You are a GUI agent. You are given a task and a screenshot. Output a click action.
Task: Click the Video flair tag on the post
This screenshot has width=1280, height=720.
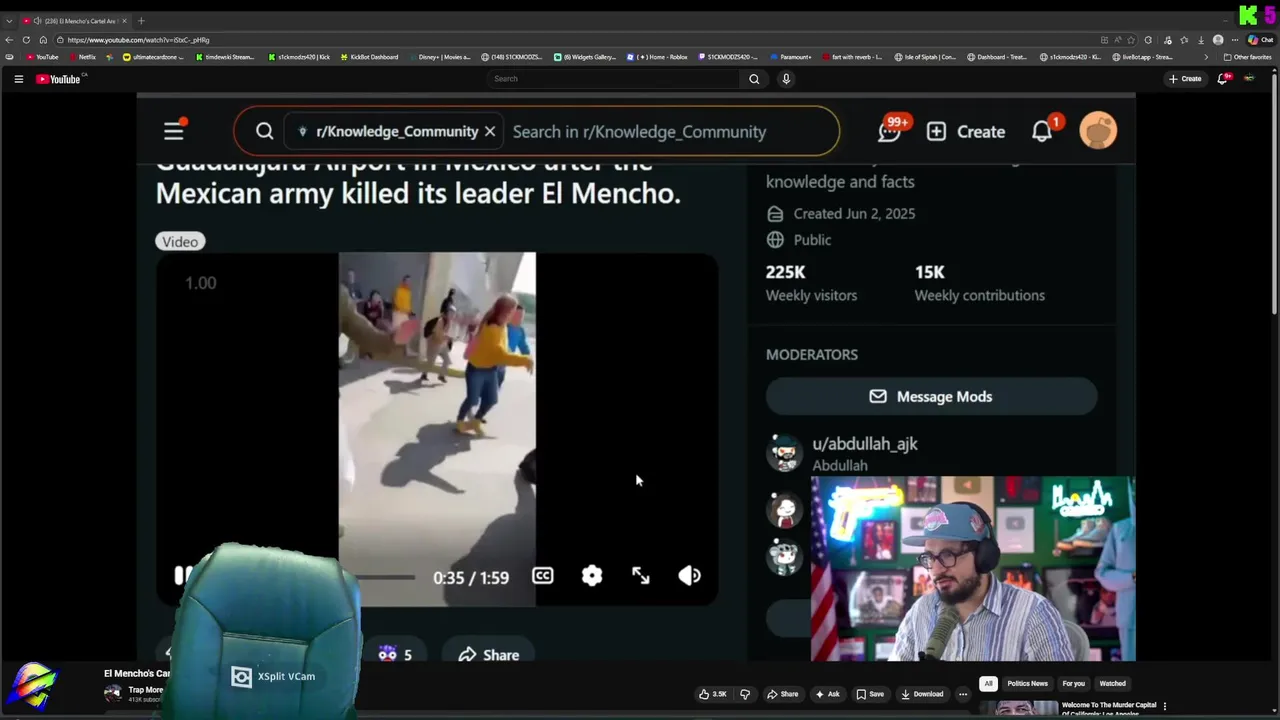pos(180,242)
